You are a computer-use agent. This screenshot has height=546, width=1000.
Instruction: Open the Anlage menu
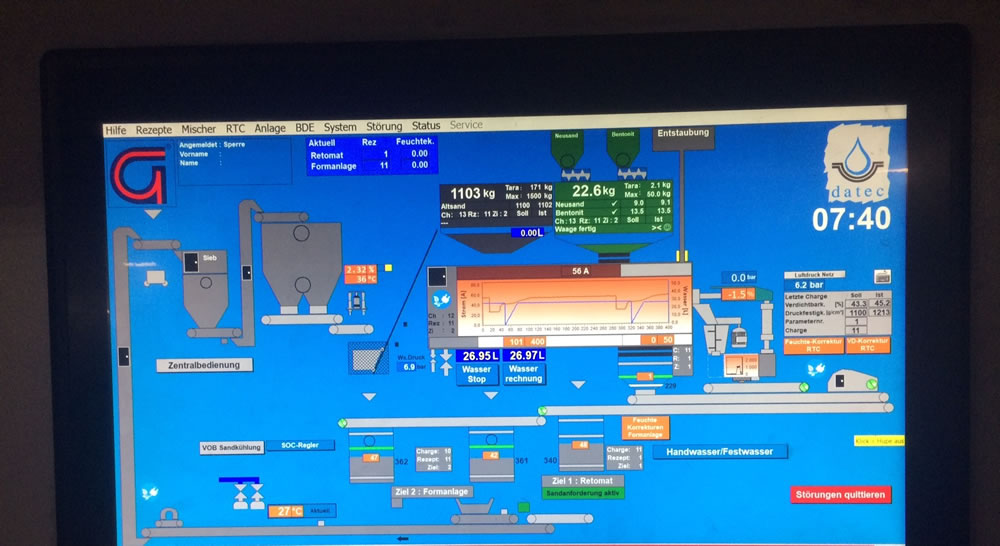click(270, 128)
